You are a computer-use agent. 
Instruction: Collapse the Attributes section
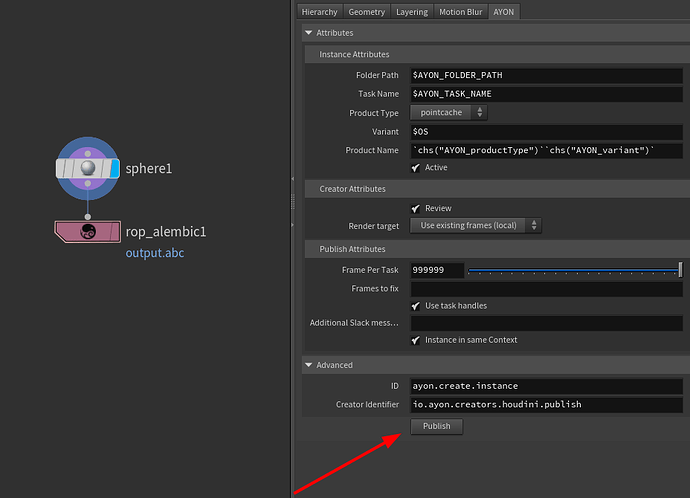[309, 33]
